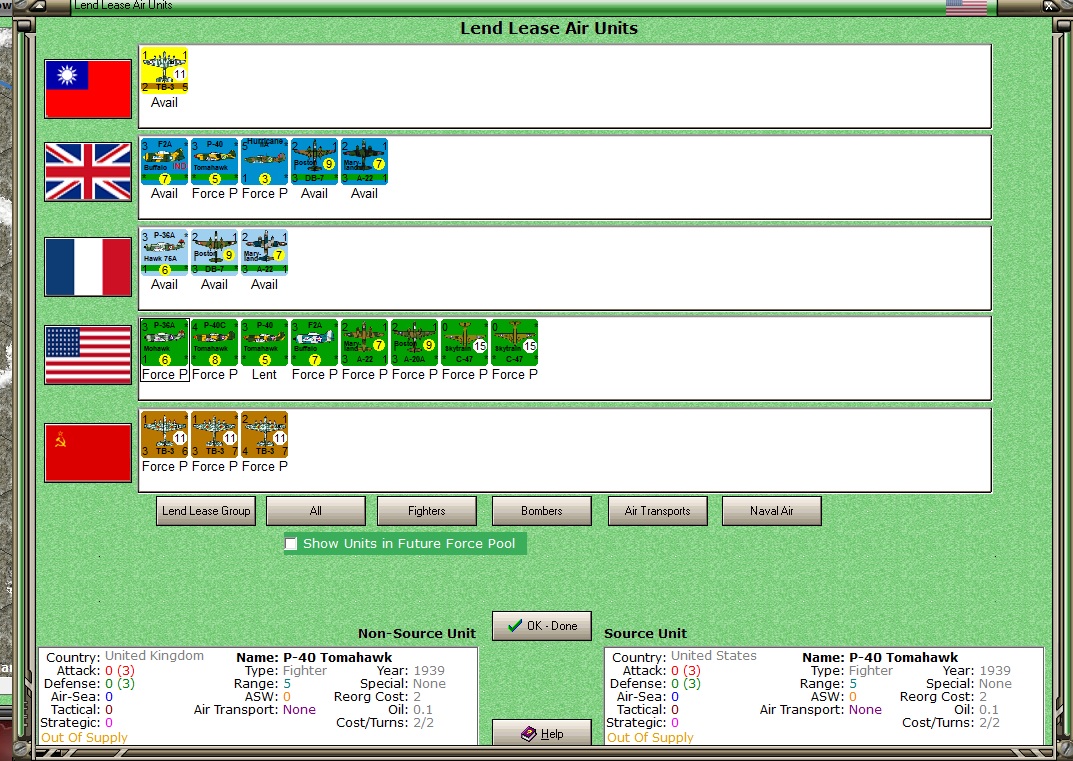
Task: Select the UK F2A Buffalo fighter unit
Action: (164, 162)
